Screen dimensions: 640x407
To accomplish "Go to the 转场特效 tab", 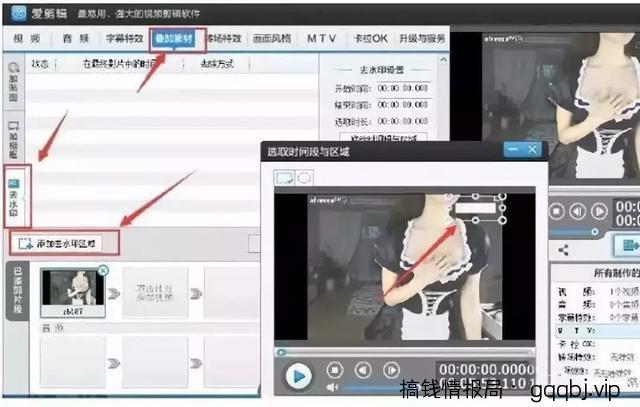I will (224, 39).
